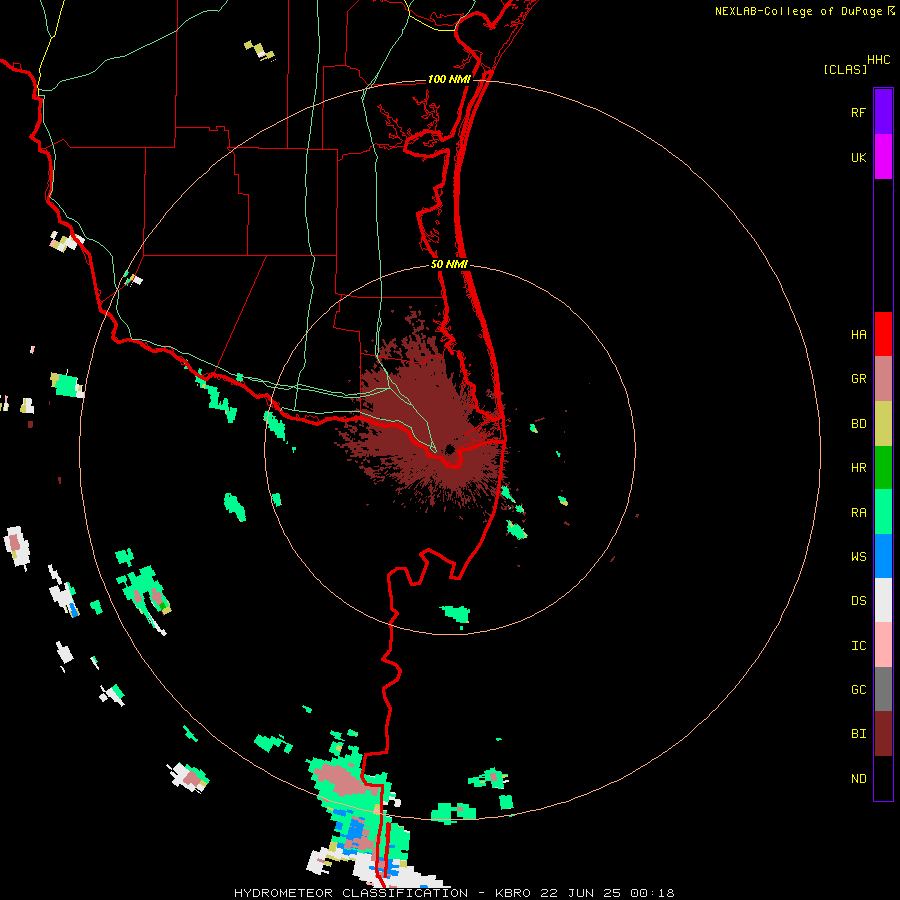Click the BI brown legend swatch

tap(883, 734)
